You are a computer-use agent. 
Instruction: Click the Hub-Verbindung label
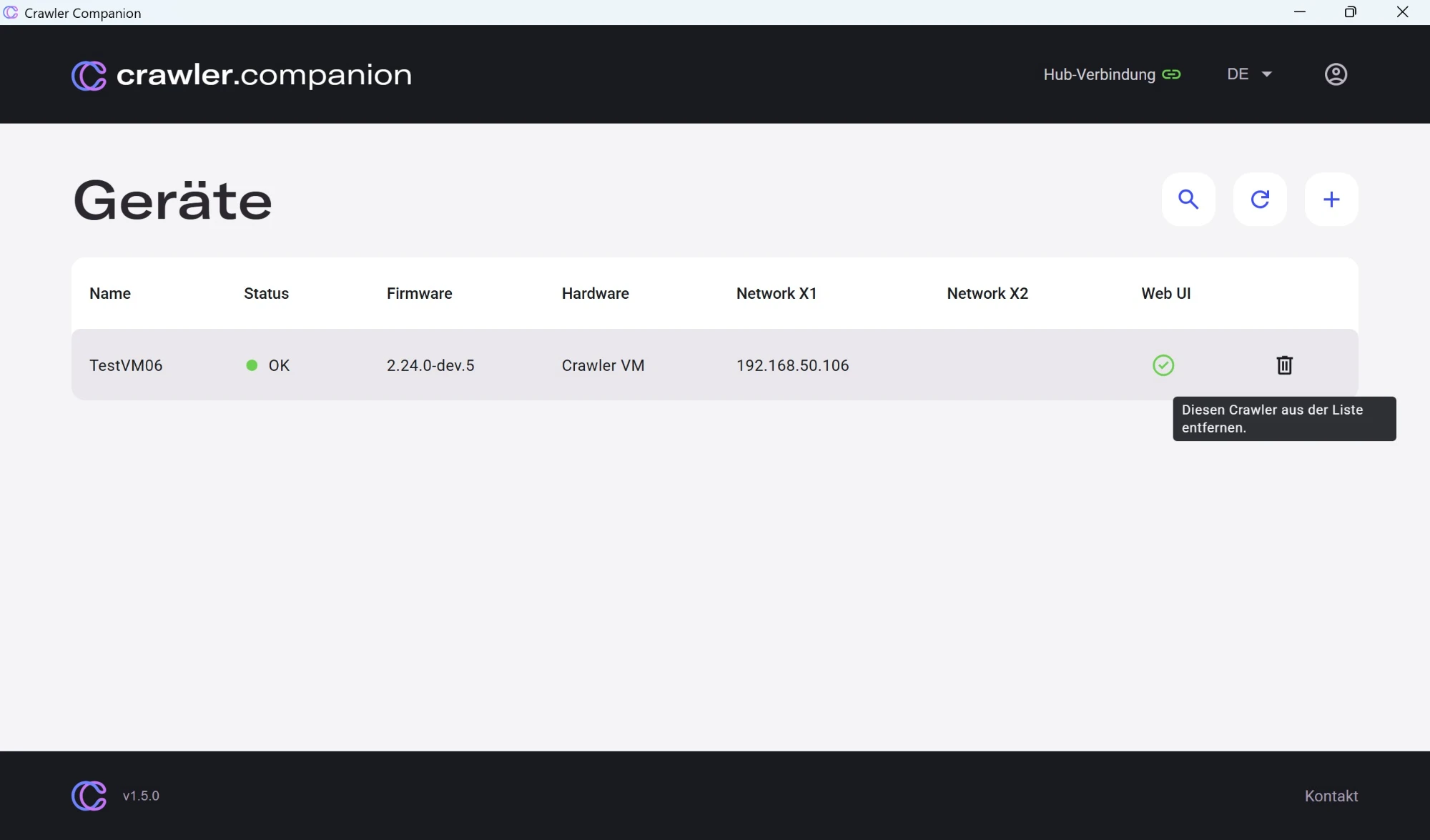(1099, 74)
